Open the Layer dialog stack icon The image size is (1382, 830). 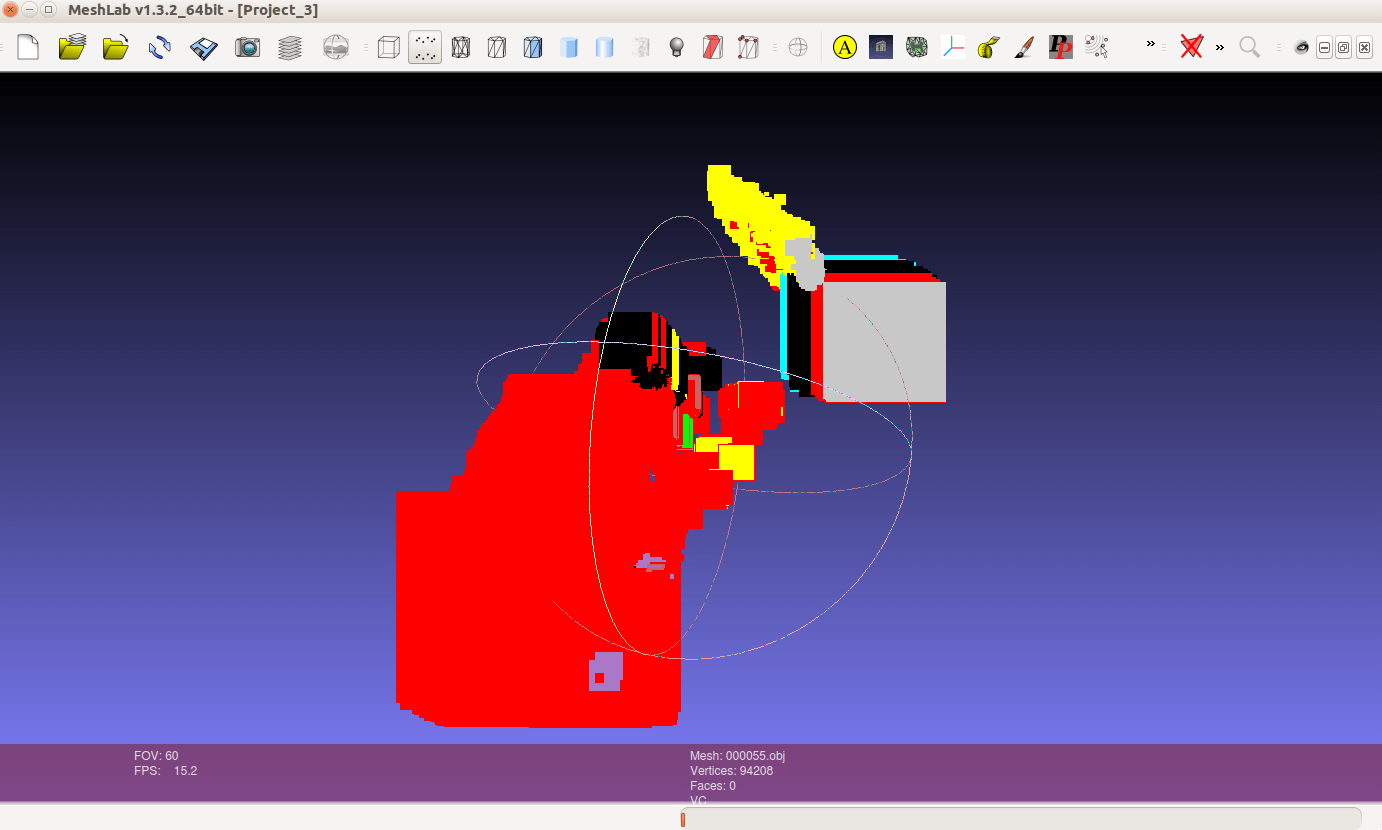(290, 47)
